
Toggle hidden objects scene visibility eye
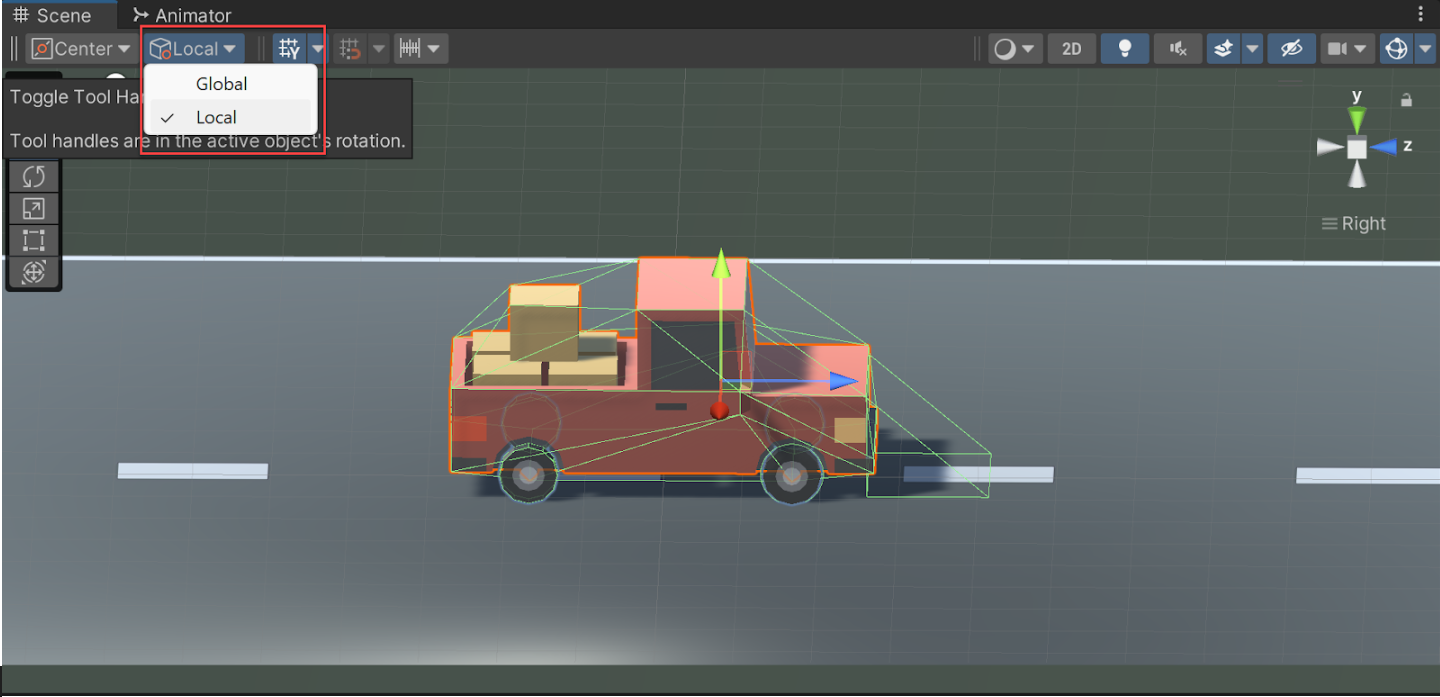(1291, 48)
